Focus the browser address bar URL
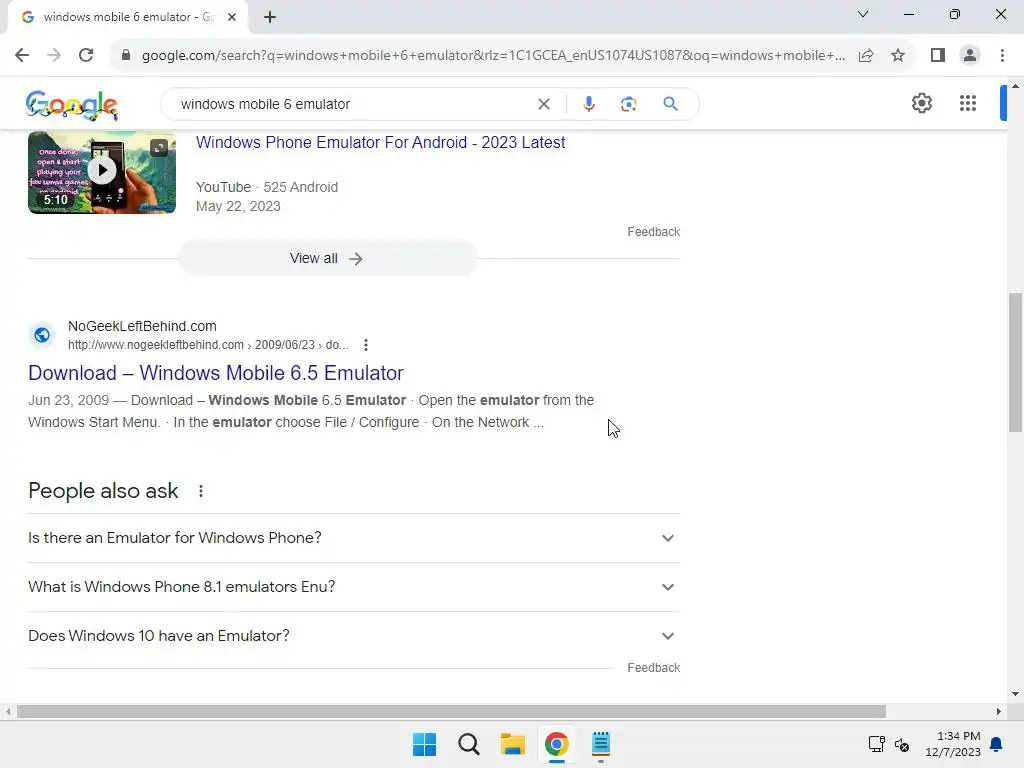This screenshot has width=1024, height=768. click(493, 56)
